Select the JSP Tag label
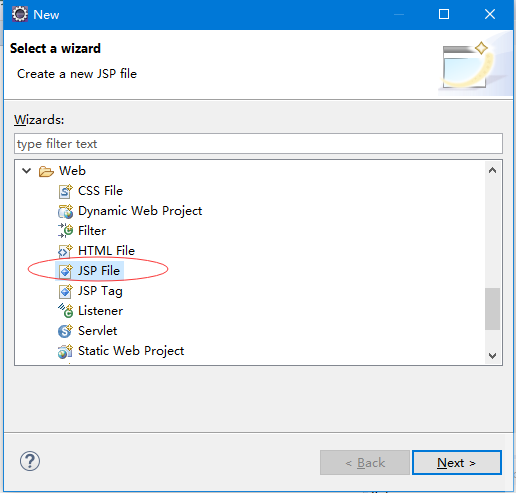Viewport: 516px width, 493px height. tap(100, 291)
